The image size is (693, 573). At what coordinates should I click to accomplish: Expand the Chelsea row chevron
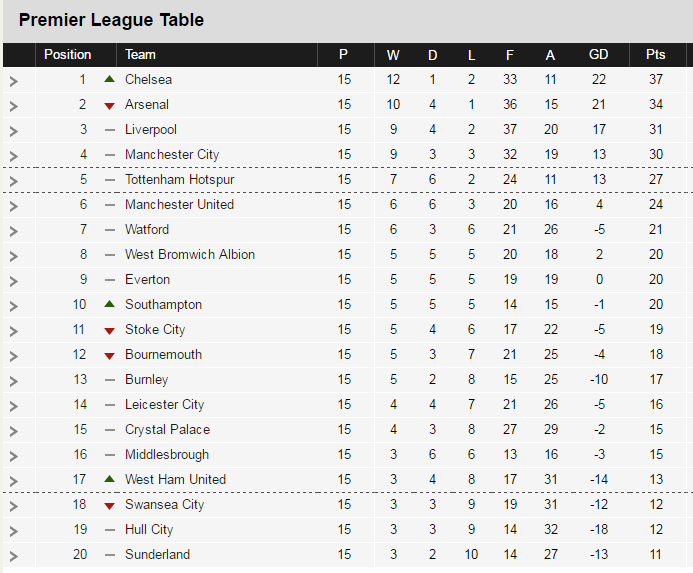click(13, 81)
